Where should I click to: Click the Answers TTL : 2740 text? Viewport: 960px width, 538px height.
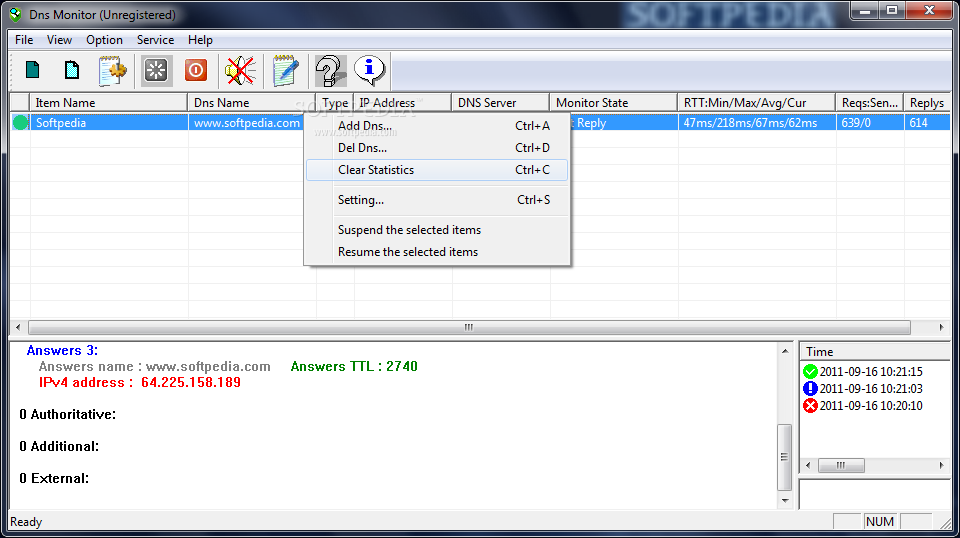(354, 367)
